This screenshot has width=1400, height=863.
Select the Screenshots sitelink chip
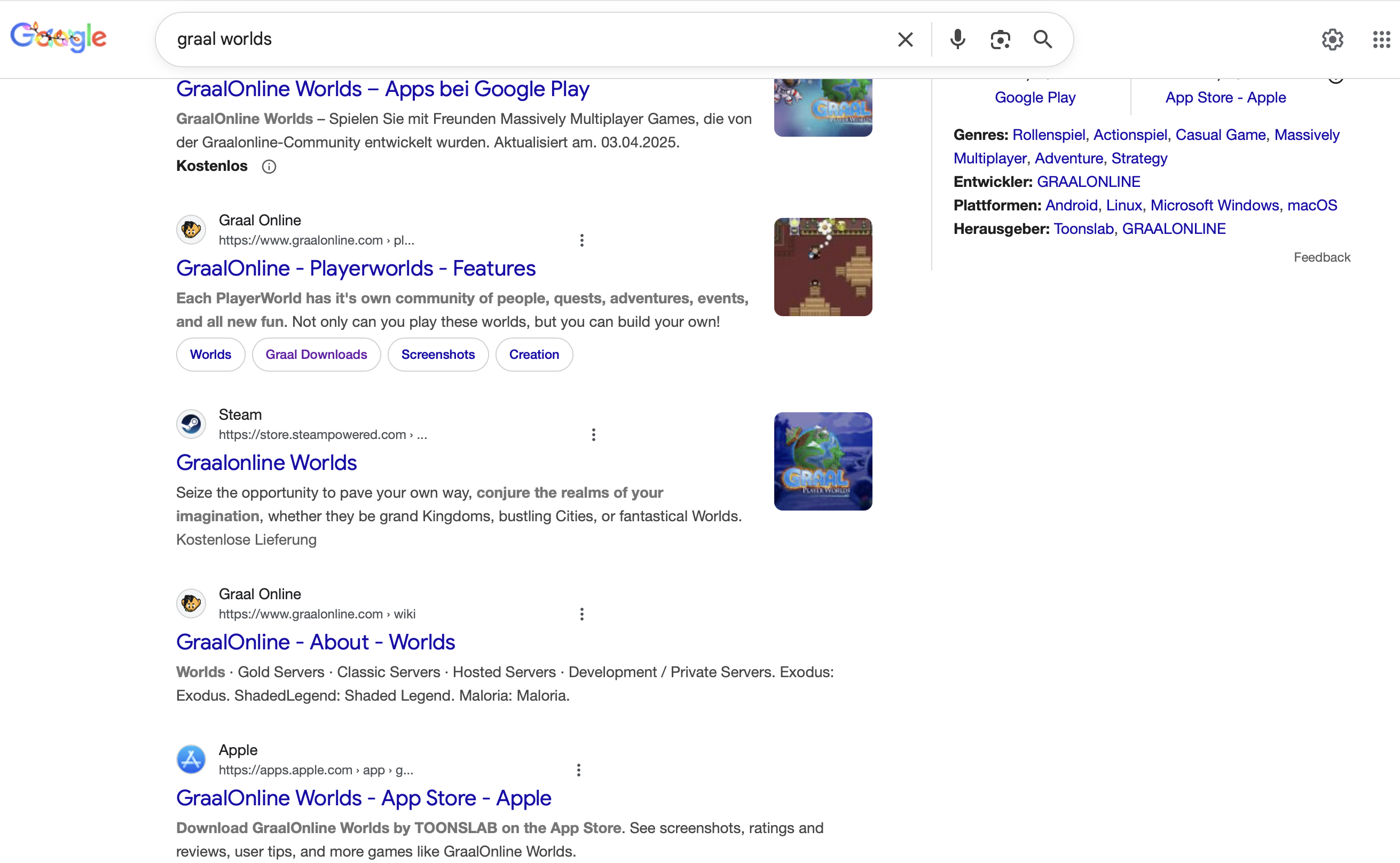click(x=438, y=355)
